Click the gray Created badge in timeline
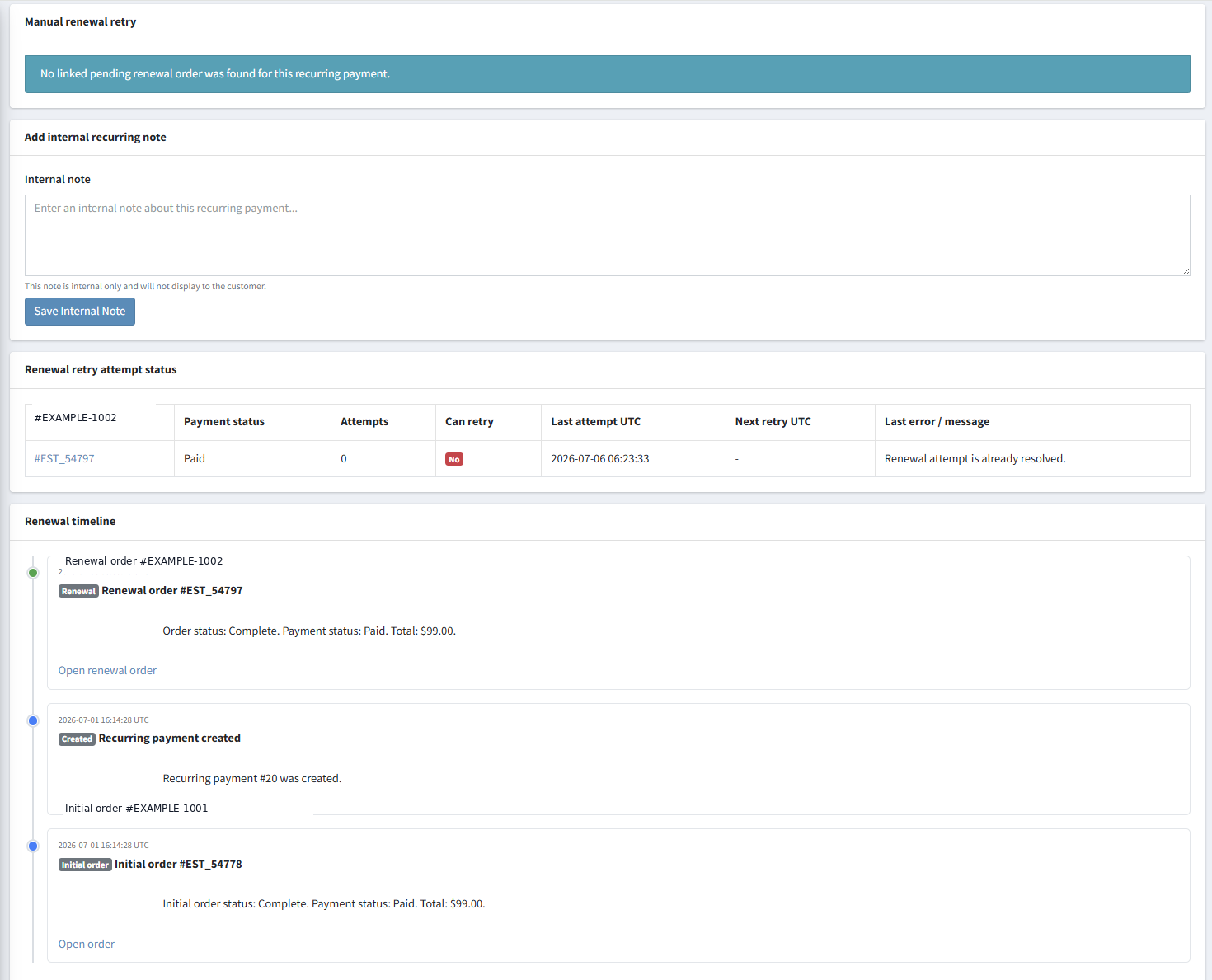Viewport: 1212px width, 980px height. click(77, 739)
